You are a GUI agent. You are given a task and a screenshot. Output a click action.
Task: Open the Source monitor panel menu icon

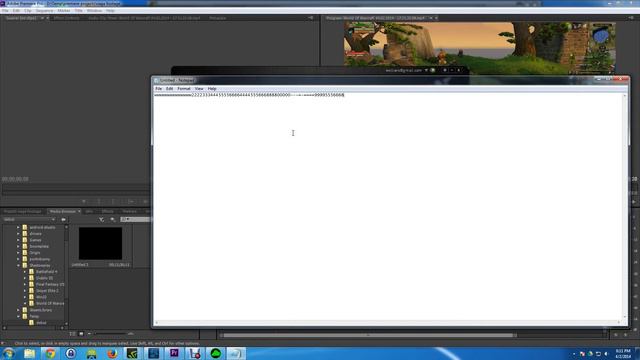click(x=311, y=18)
